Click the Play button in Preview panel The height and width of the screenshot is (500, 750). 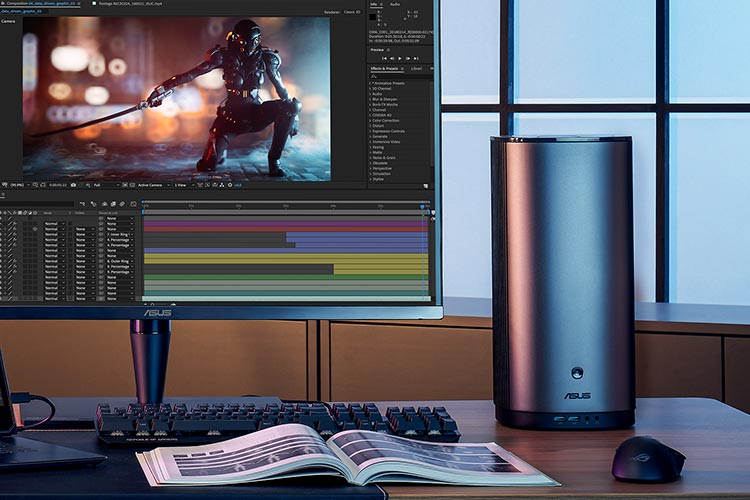click(401, 58)
